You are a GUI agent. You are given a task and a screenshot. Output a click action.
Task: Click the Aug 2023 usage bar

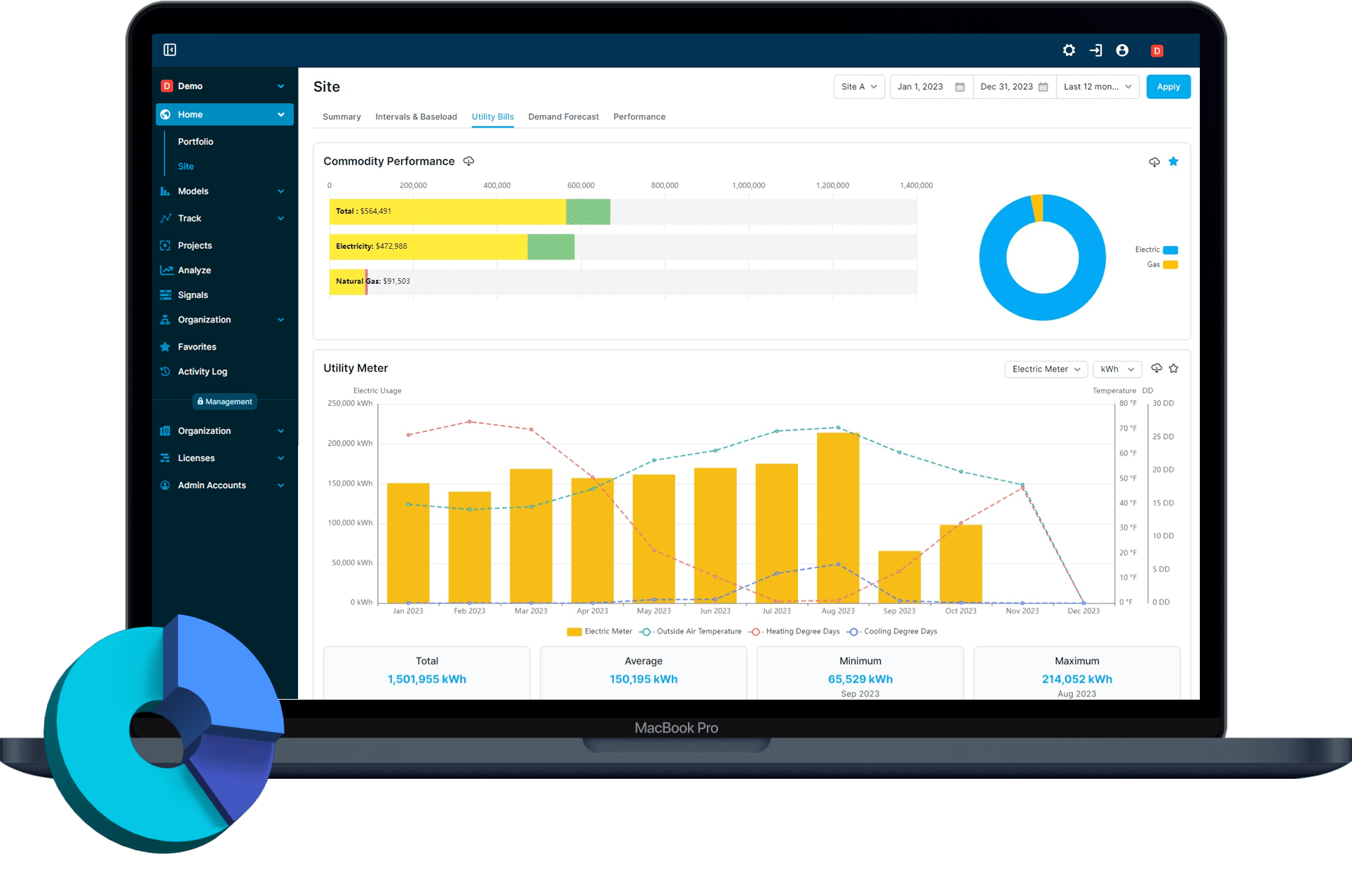click(x=838, y=517)
